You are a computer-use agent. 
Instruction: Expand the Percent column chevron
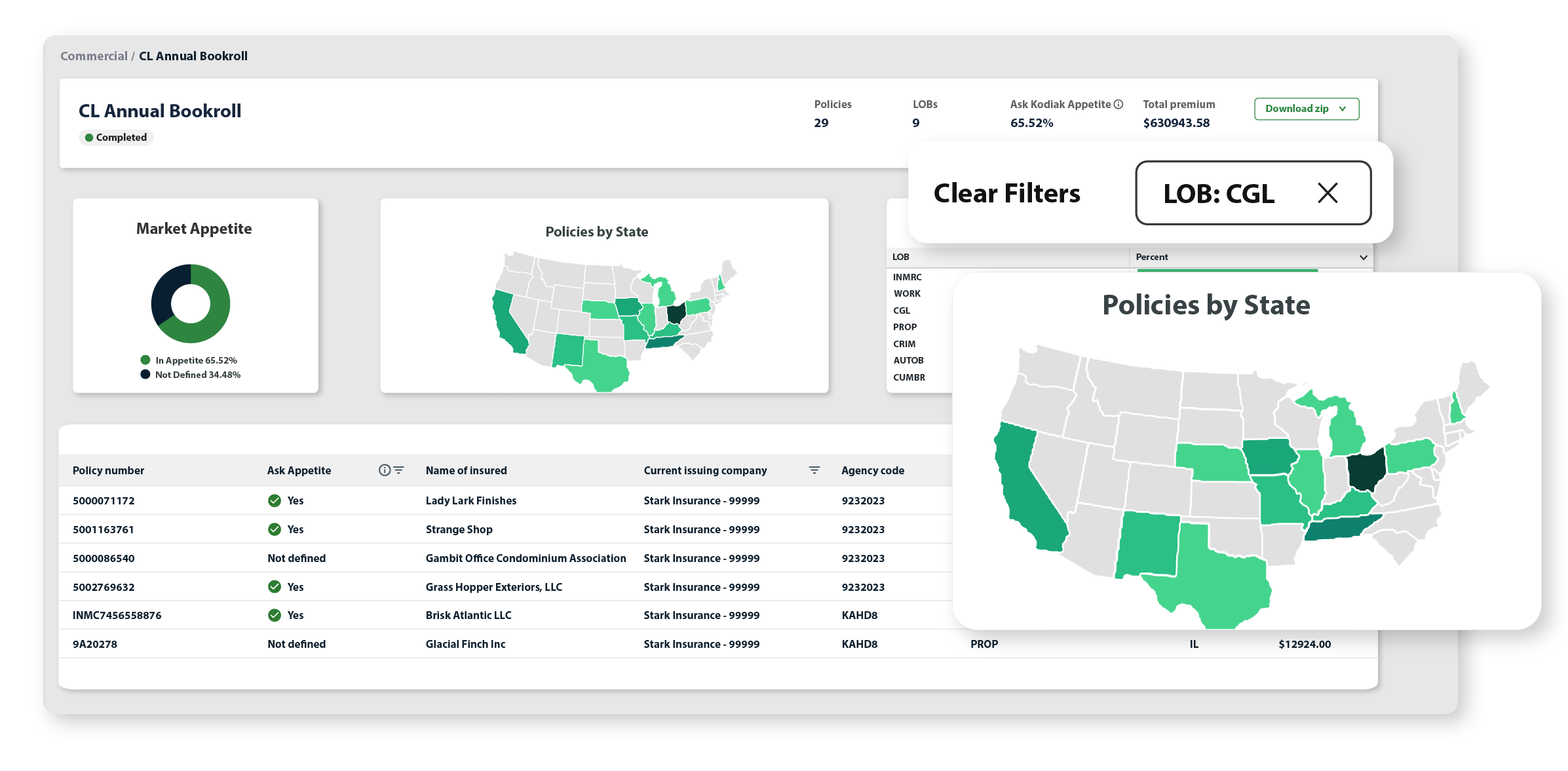click(x=1364, y=257)
